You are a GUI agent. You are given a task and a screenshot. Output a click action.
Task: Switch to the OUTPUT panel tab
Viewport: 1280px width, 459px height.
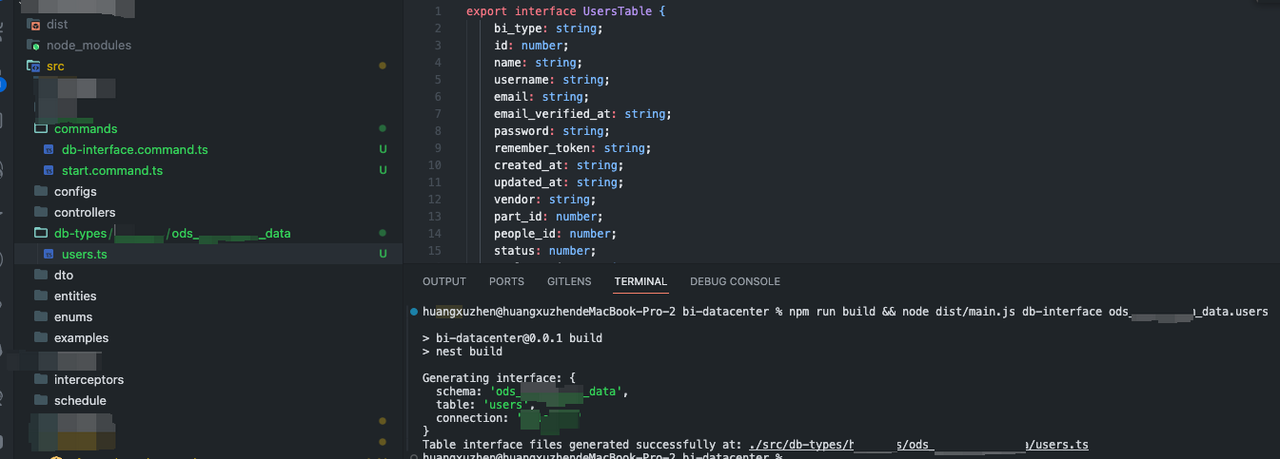[x=444, y=282]
